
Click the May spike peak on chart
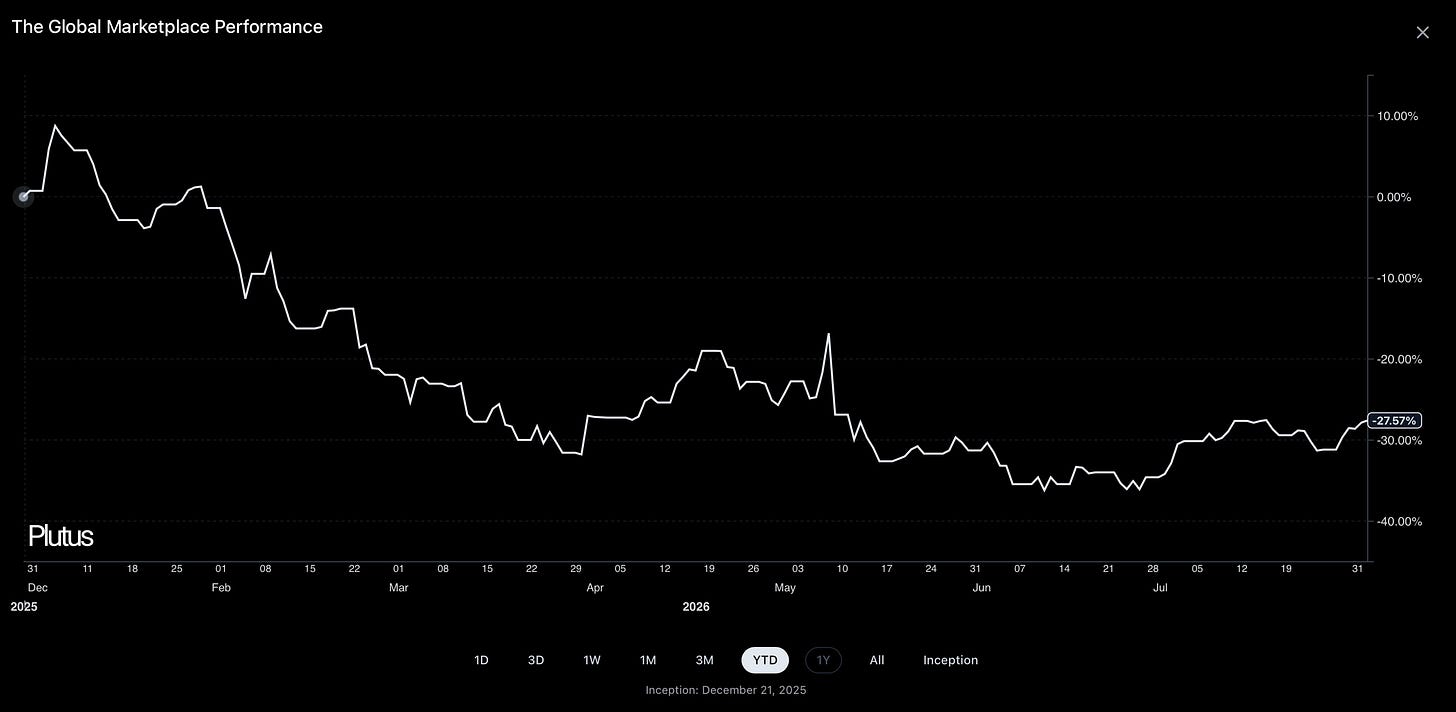click(x=829, y=334)
